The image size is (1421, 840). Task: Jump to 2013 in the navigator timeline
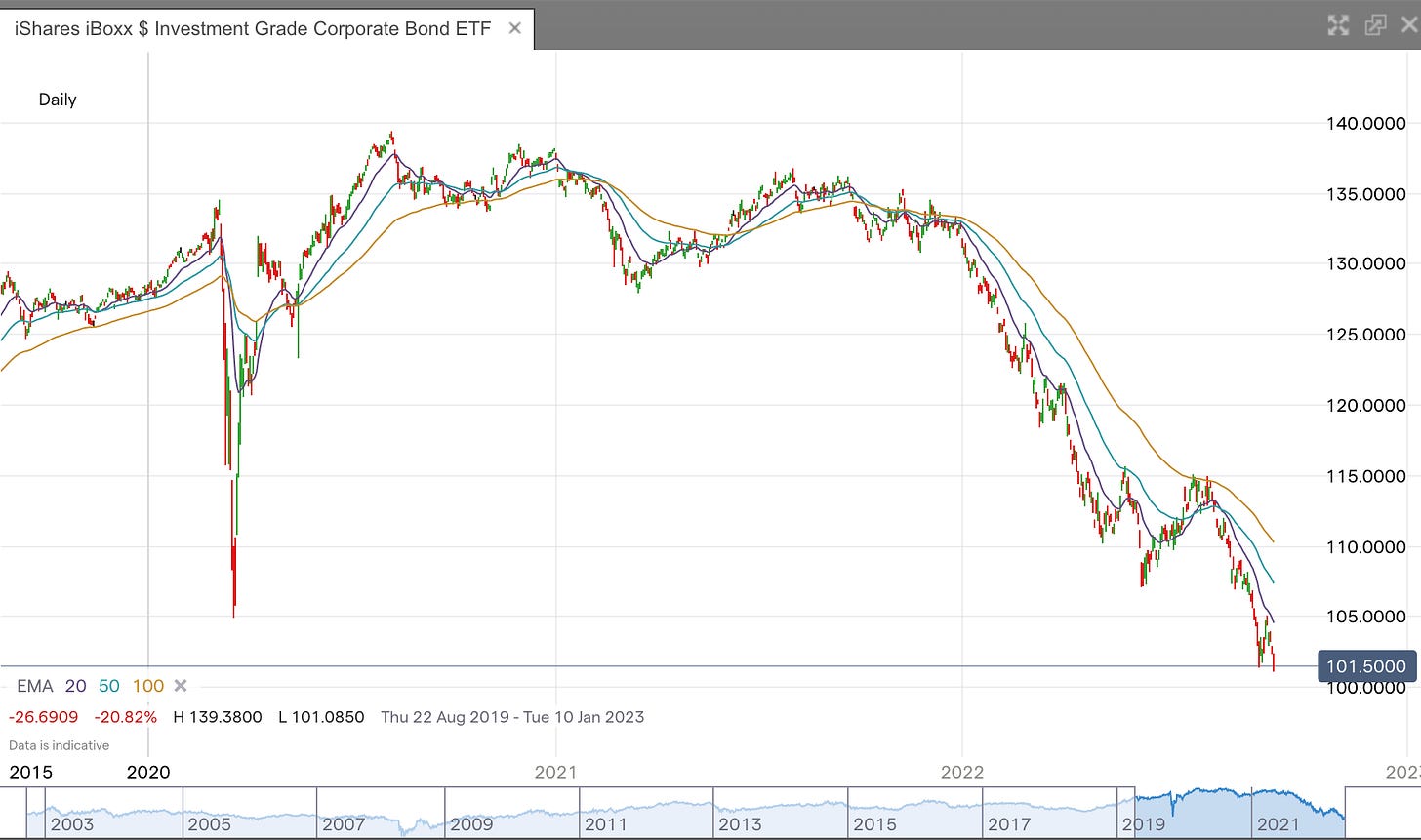pos(742,824)
